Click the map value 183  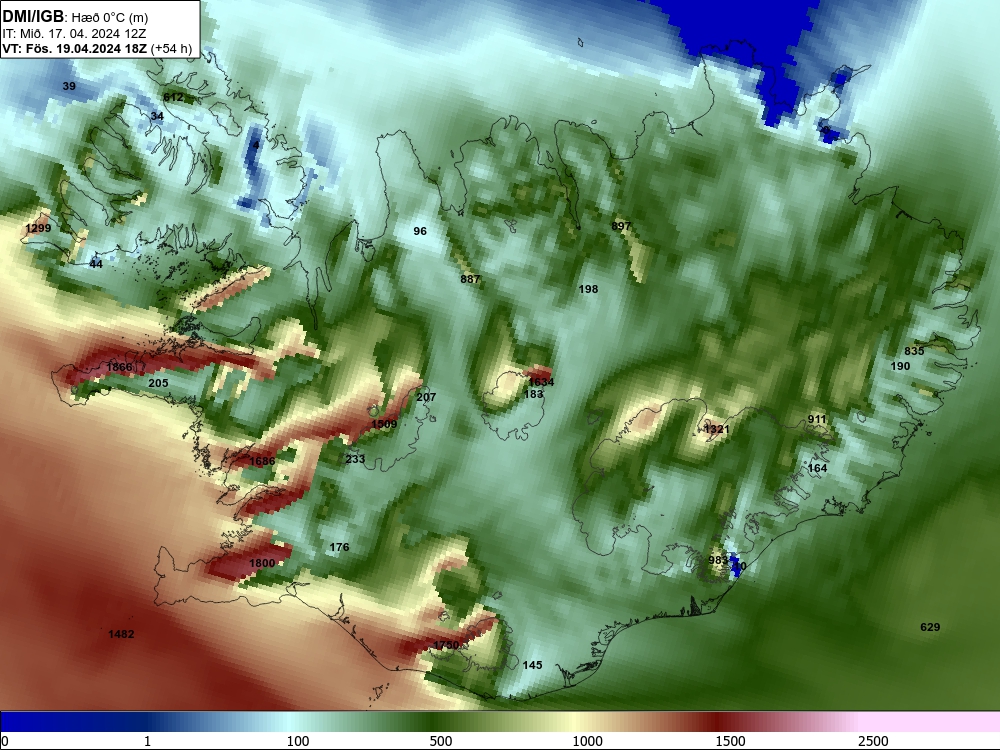[x=533, y=394]
